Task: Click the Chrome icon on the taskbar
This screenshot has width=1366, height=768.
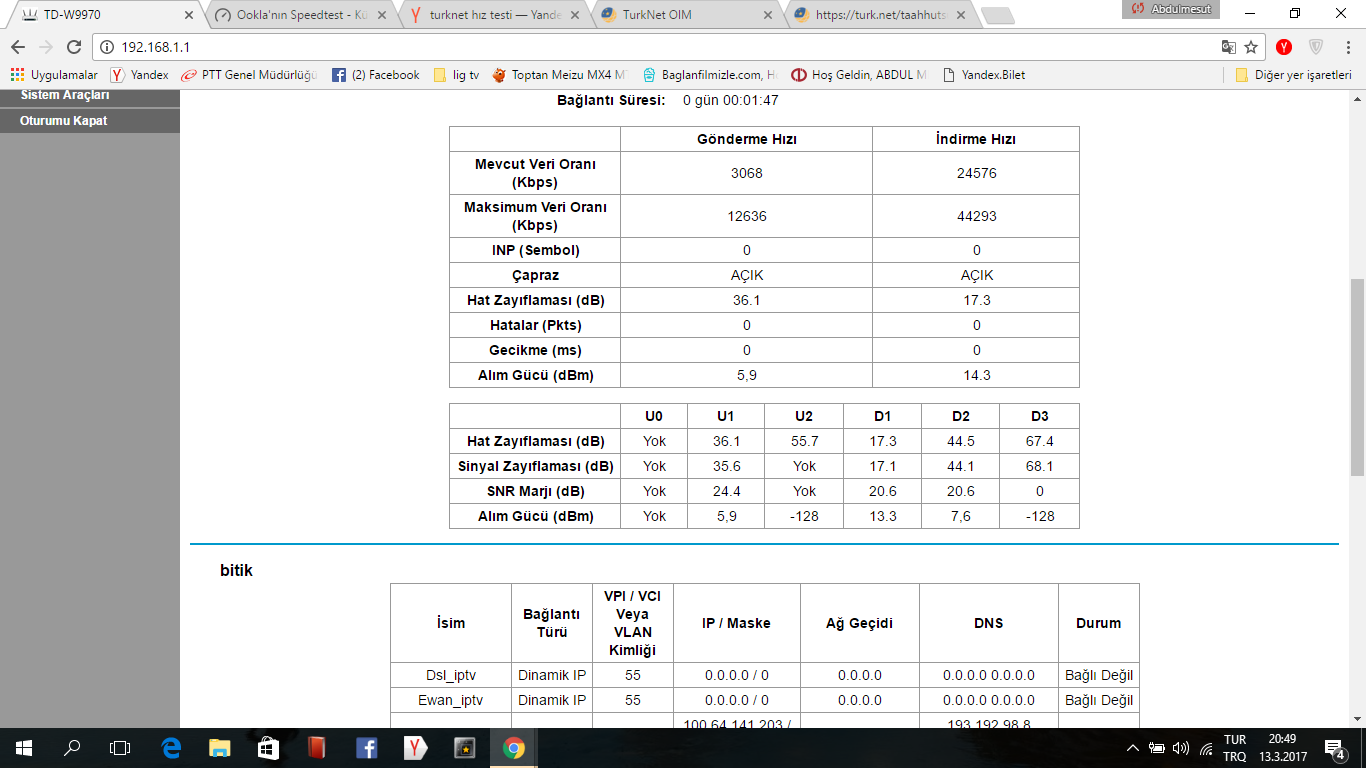Action: [513, 748]
